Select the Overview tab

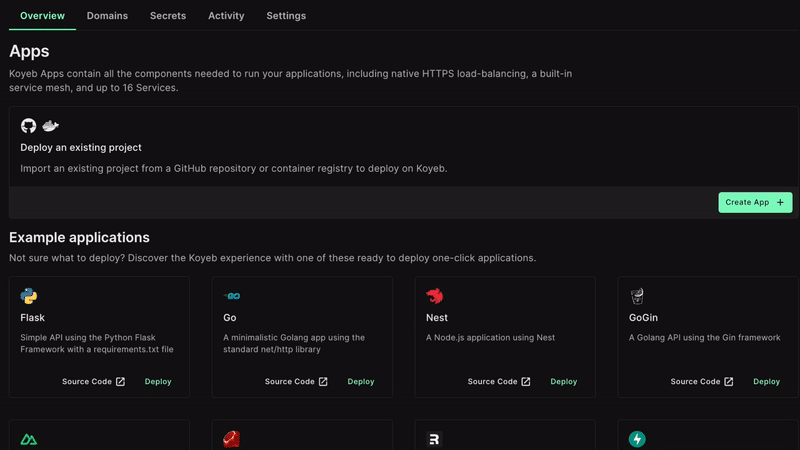pyautogui.click(x=42, y=16)
